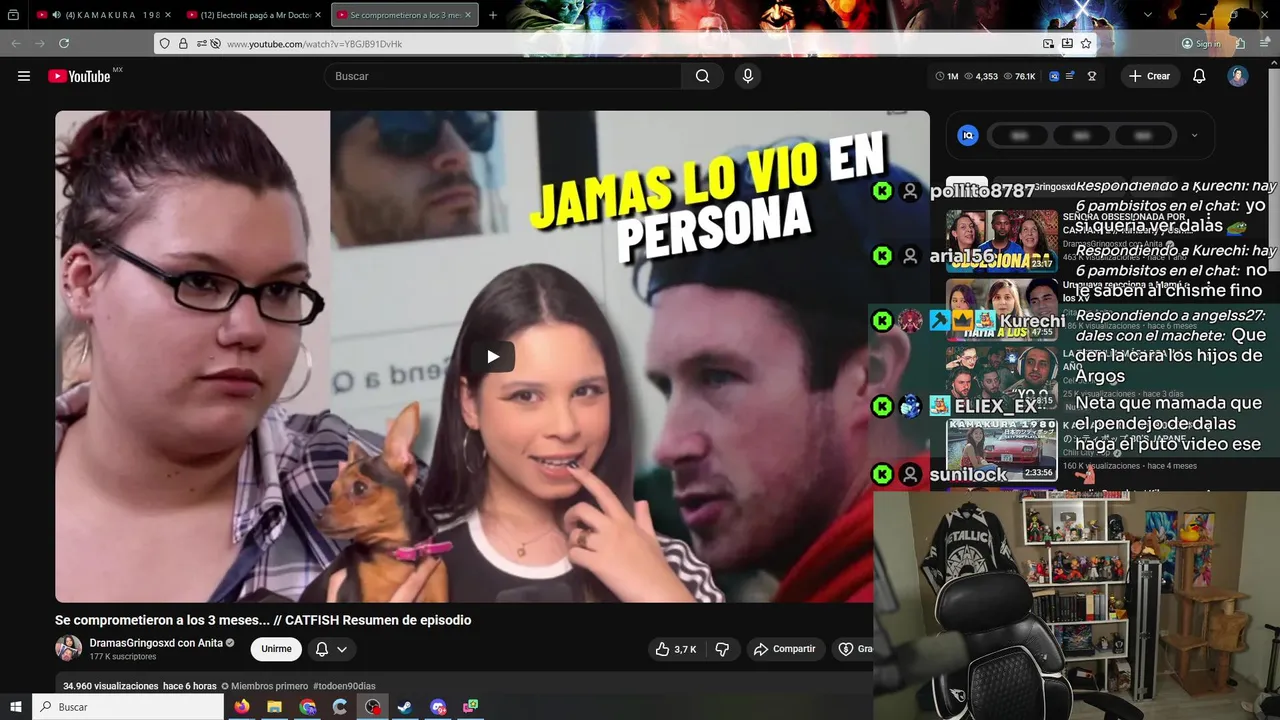The height and width of the screenshot is (720, 1280).
Task: Click the tracking protection shield icon
Action: point(165,44)
